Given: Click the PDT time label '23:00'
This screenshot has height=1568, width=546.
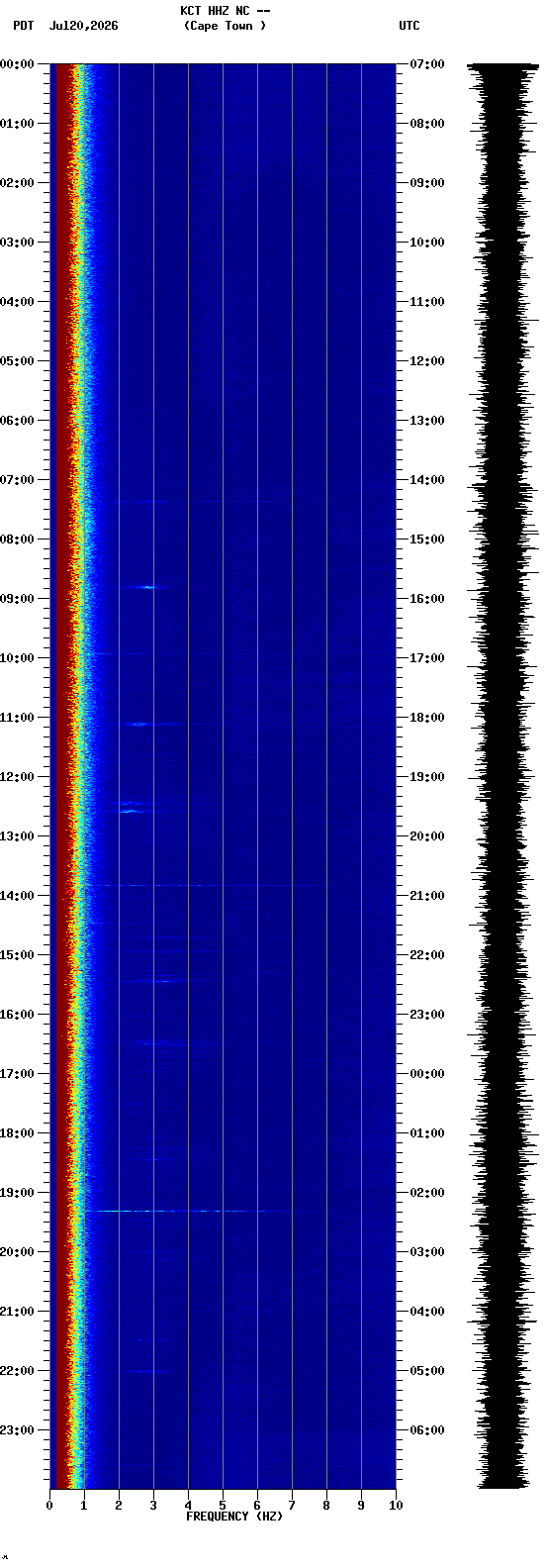Looking at the screenshot, I should 17,1430.
